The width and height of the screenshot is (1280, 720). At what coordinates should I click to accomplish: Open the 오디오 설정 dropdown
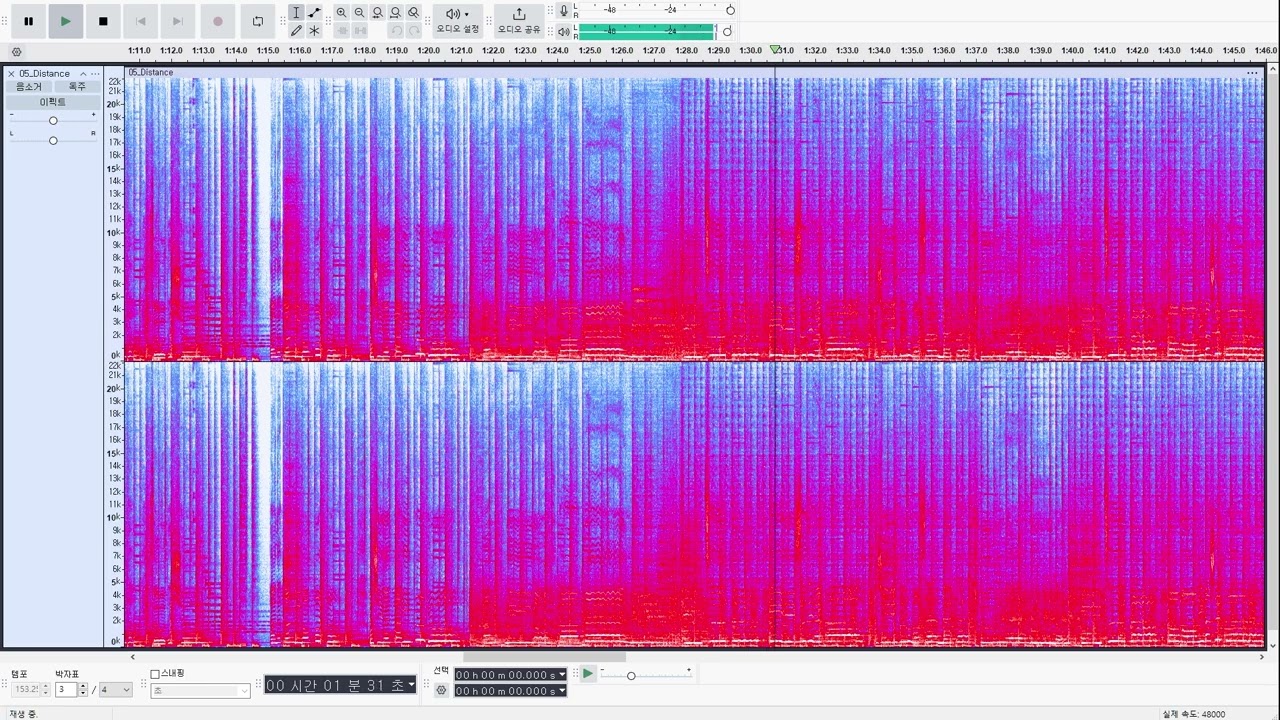(457, 20)
